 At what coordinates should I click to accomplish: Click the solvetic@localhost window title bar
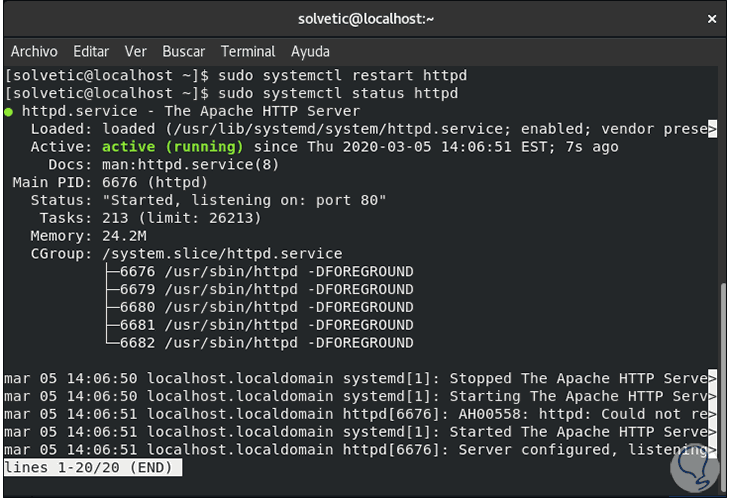365,19
